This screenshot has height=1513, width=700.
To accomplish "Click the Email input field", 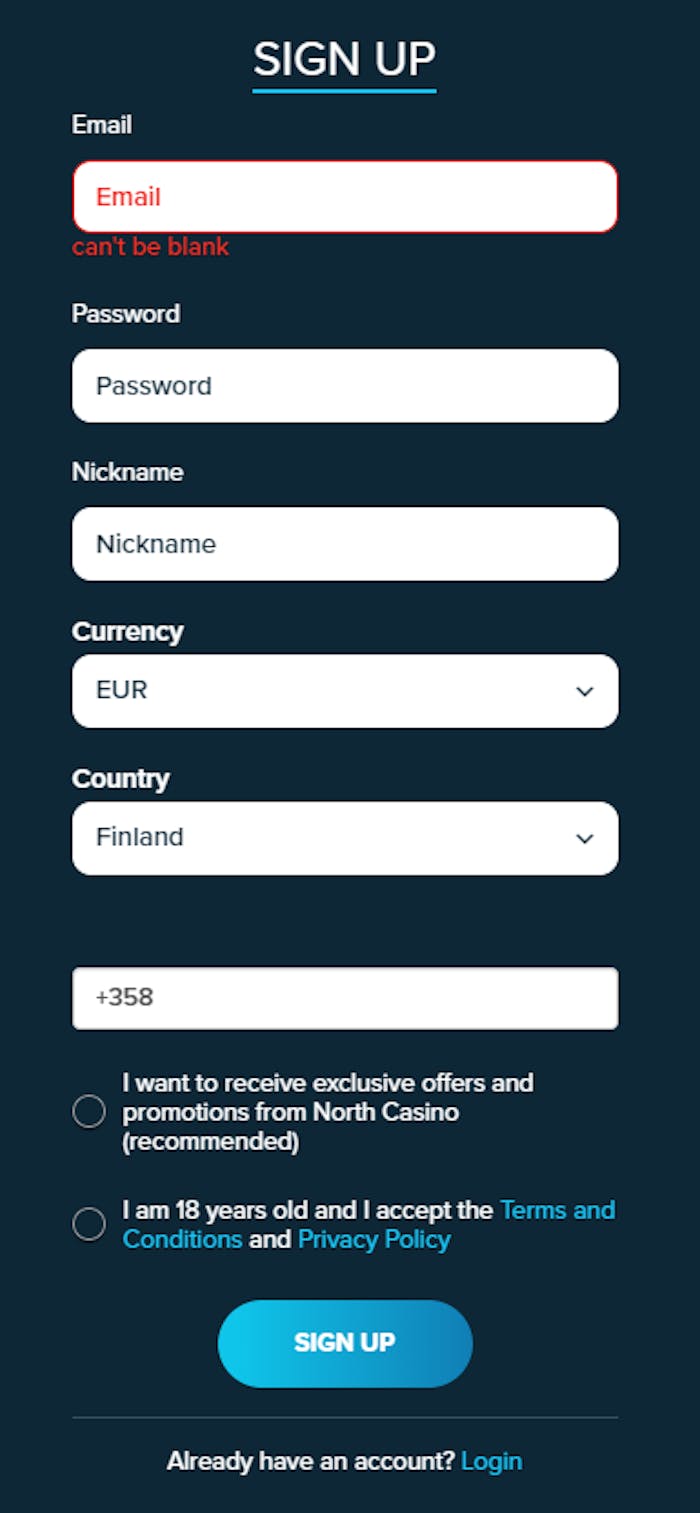I will click(344, 197).
